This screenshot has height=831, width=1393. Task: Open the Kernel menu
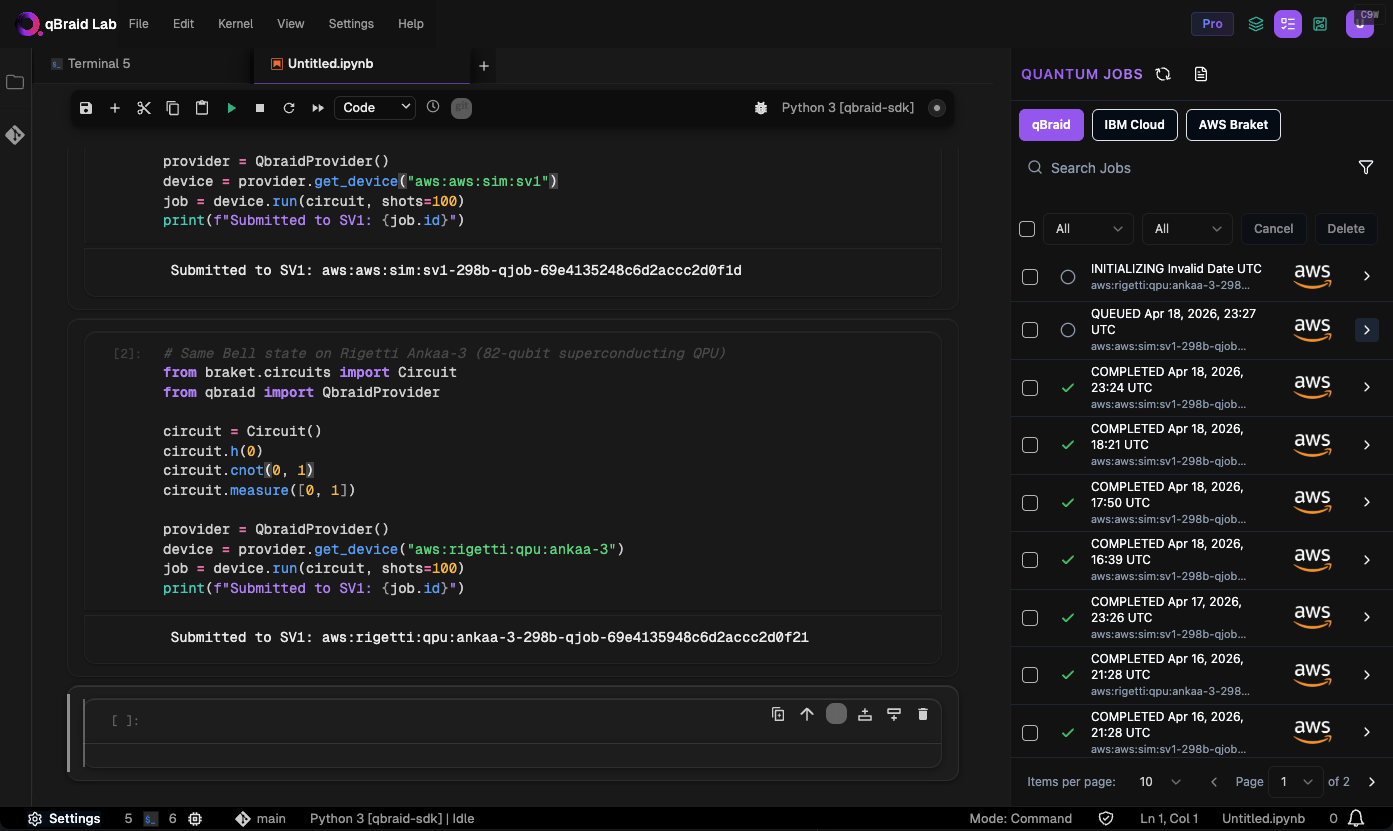pyautogui.click(x=235, y=23)
